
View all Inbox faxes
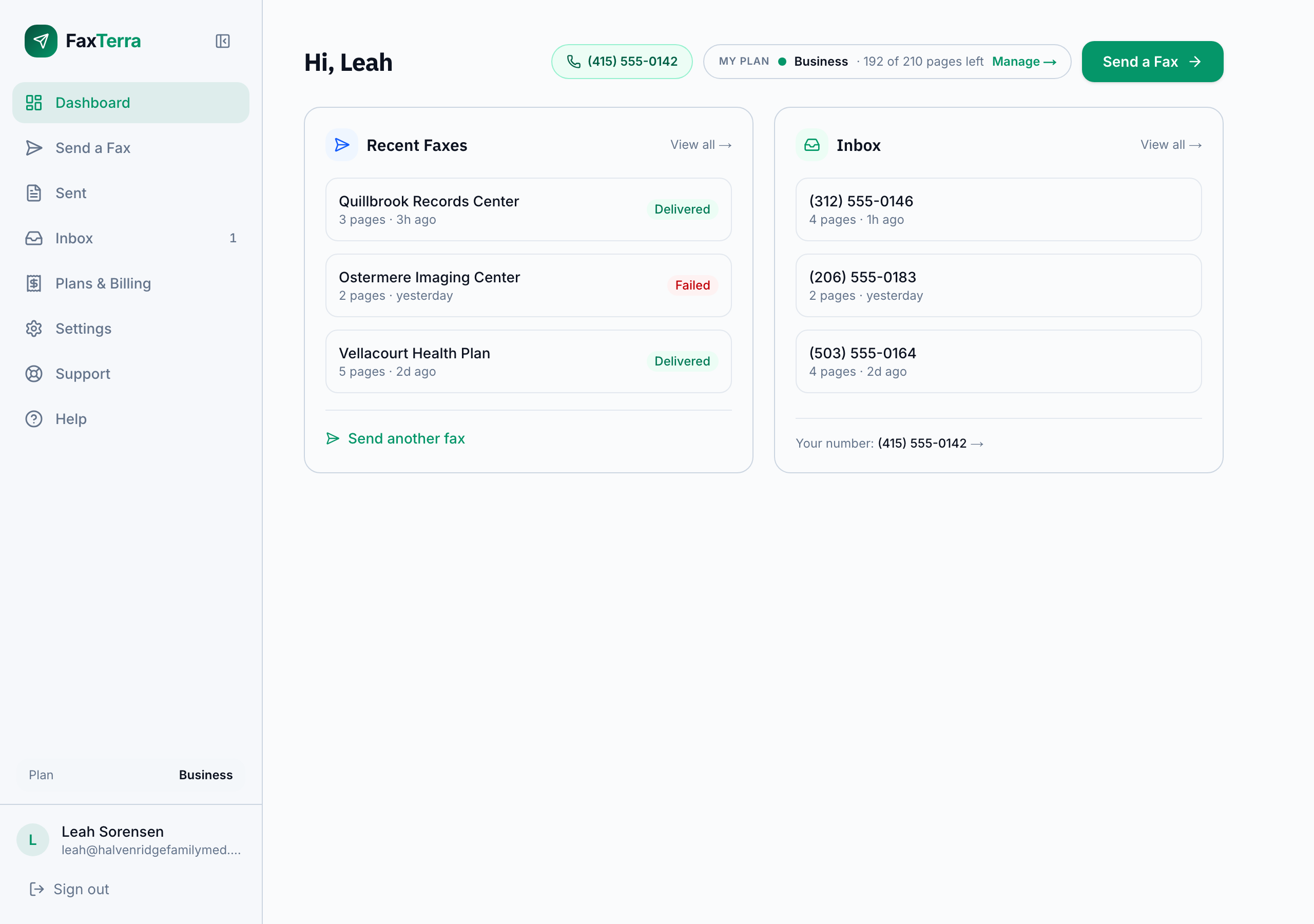tap(1170, 145)
